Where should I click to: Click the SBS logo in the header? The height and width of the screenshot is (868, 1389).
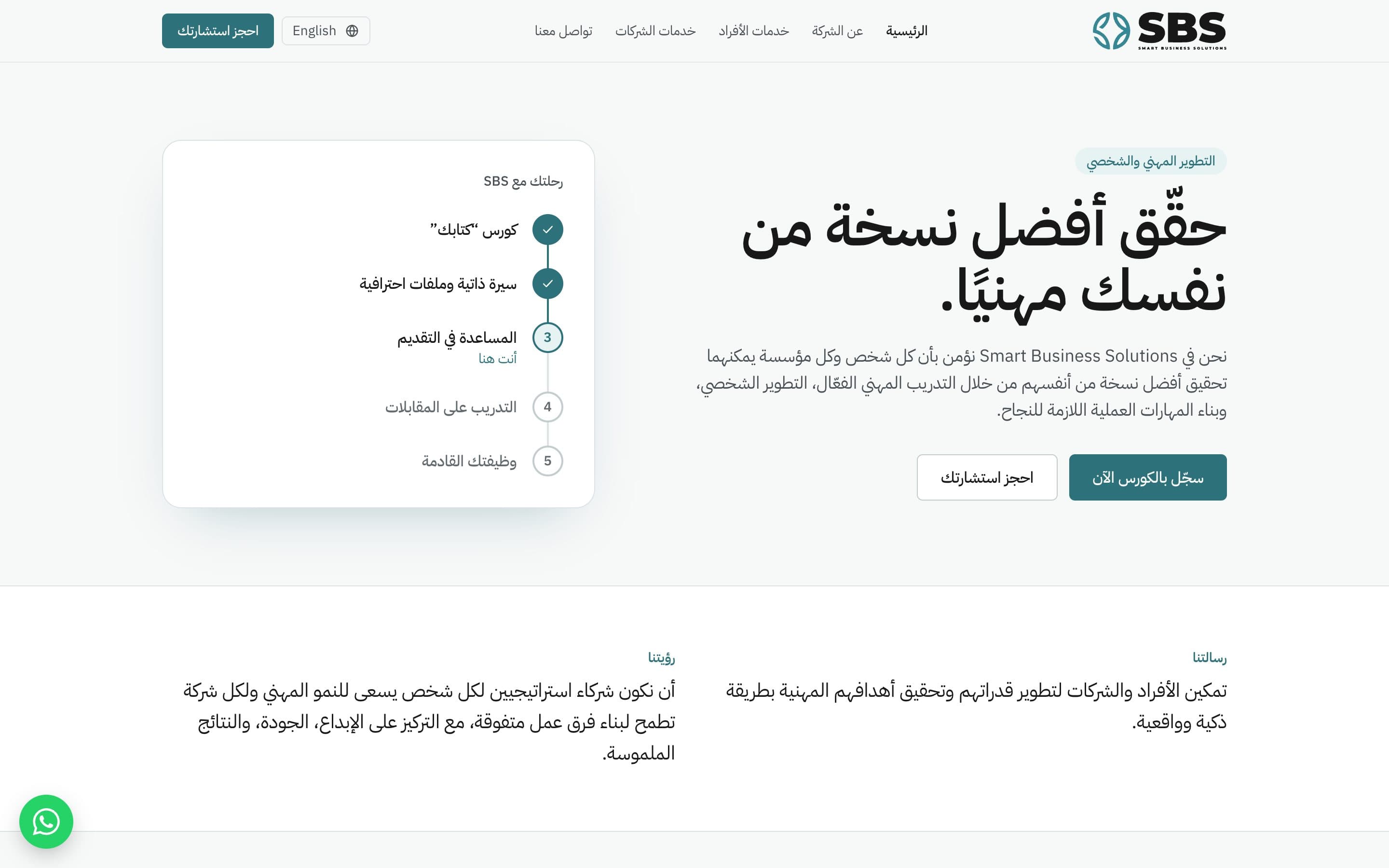1159,31
